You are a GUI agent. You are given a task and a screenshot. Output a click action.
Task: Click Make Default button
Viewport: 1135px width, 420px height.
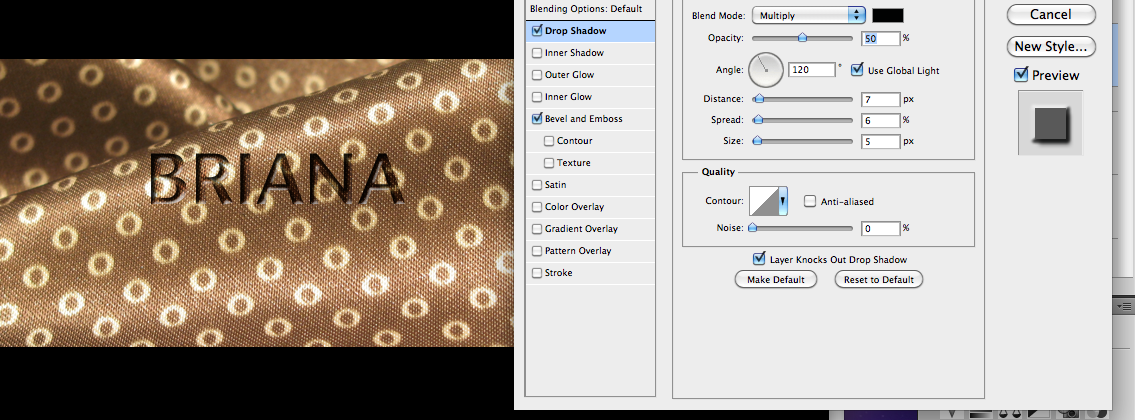[x=776, y=279]
